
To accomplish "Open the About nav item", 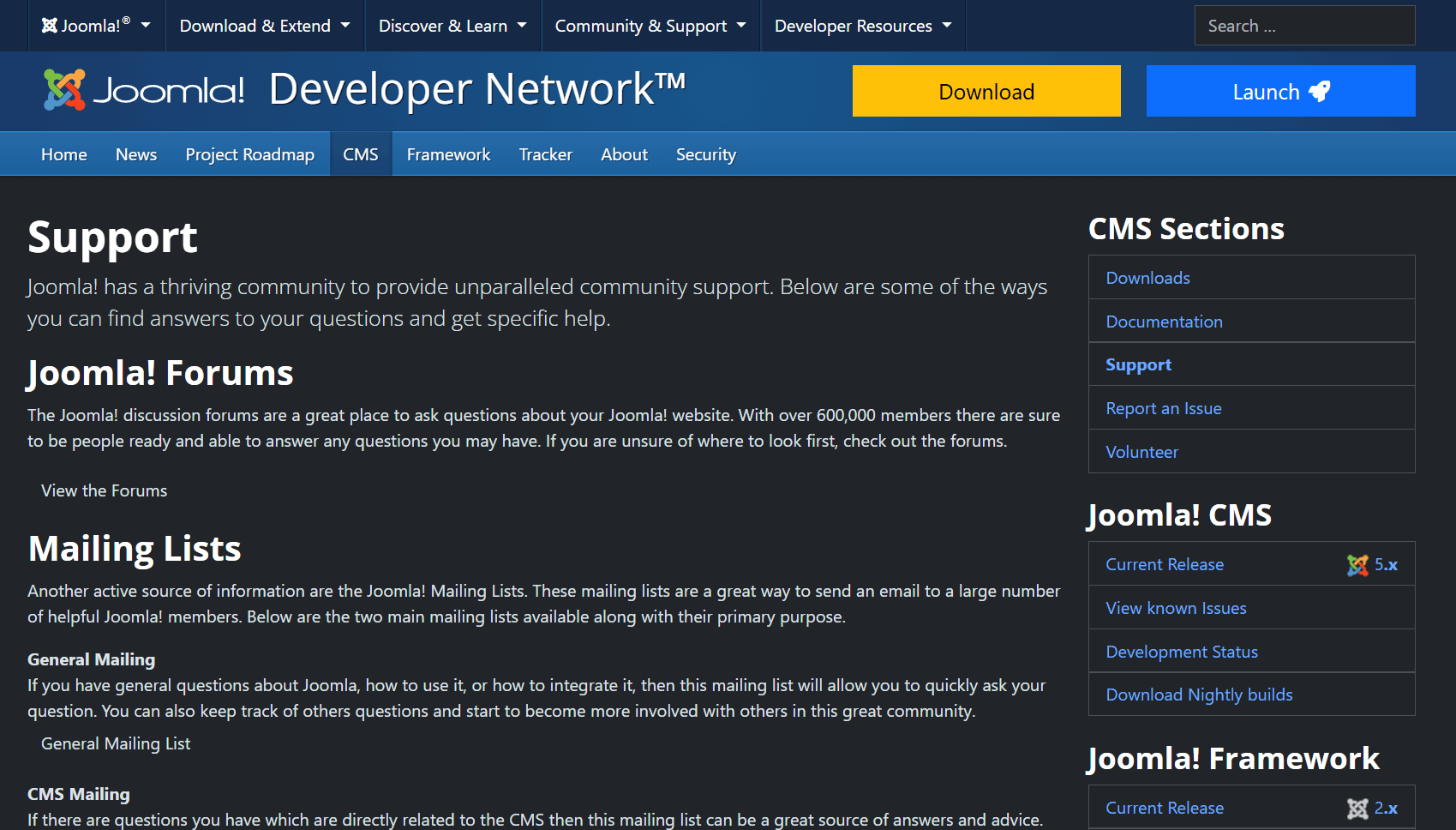I will 625,154.
